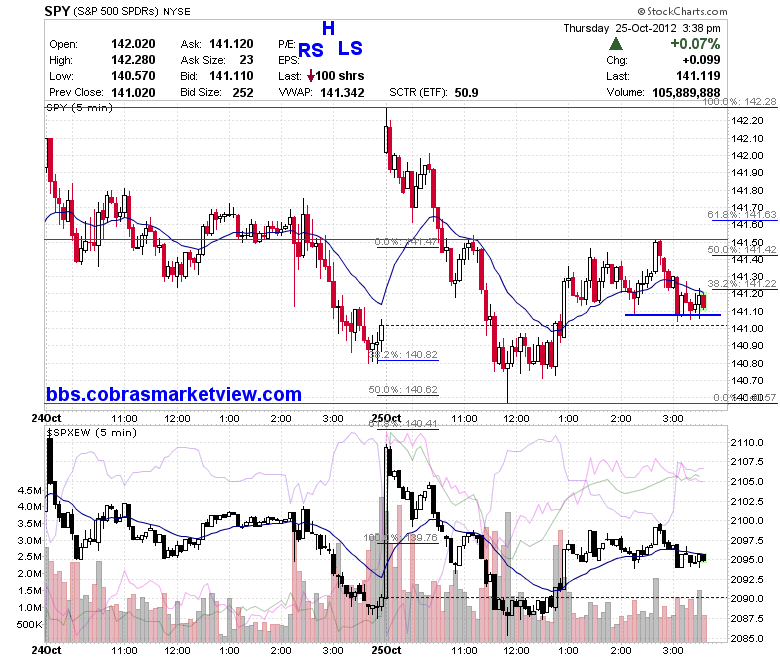Click the 'SPY (5 min)' chart label
The width and height of the screenshot is (780, 659).
[79, 107]
